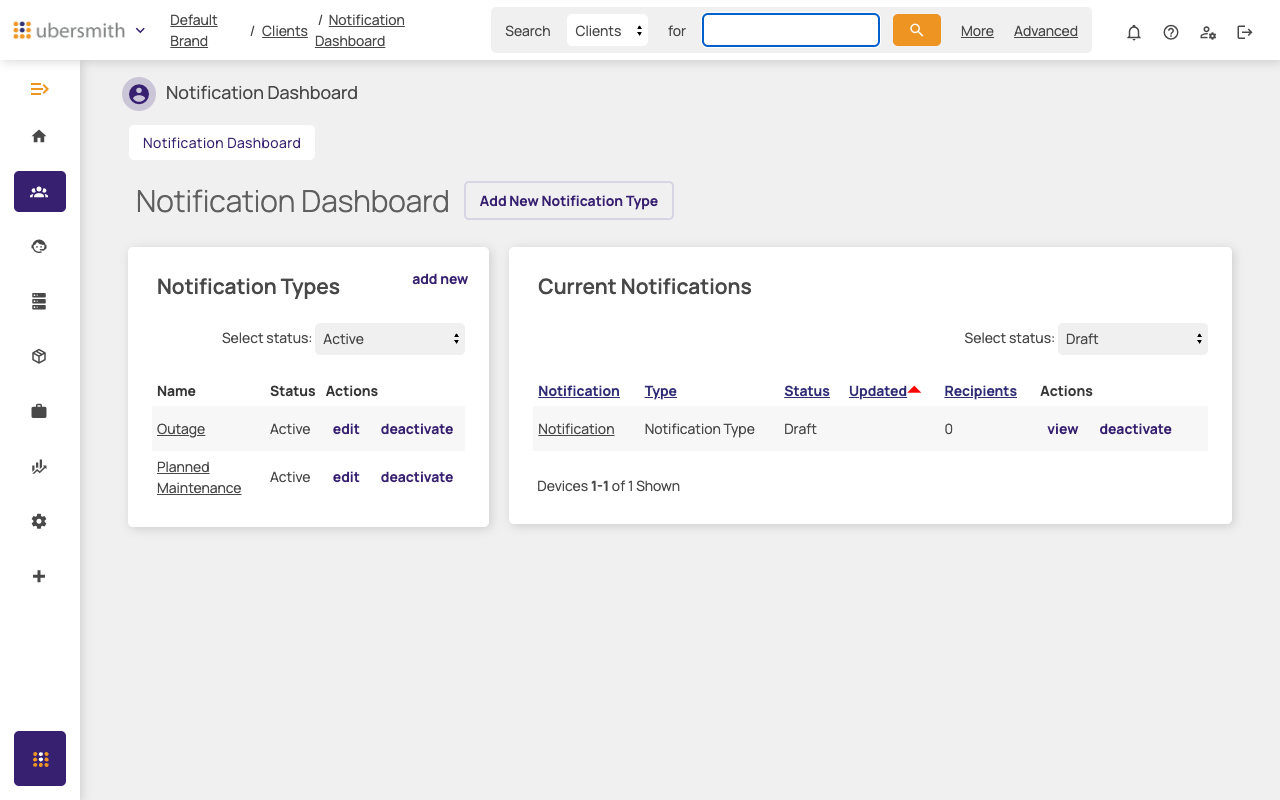The height and width of the screenshot is (800, 1280).
Task: Go to Default Brand breadcrumb
Action: point(194,30)
